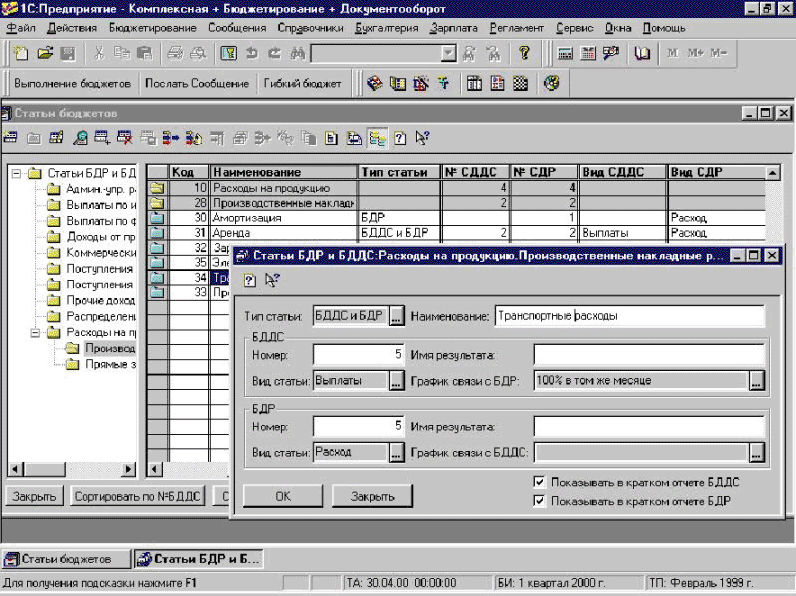This screenshot has width=796, height=596.
Task: Click the open book syntax helper icon
Action: tap(642, 53)
